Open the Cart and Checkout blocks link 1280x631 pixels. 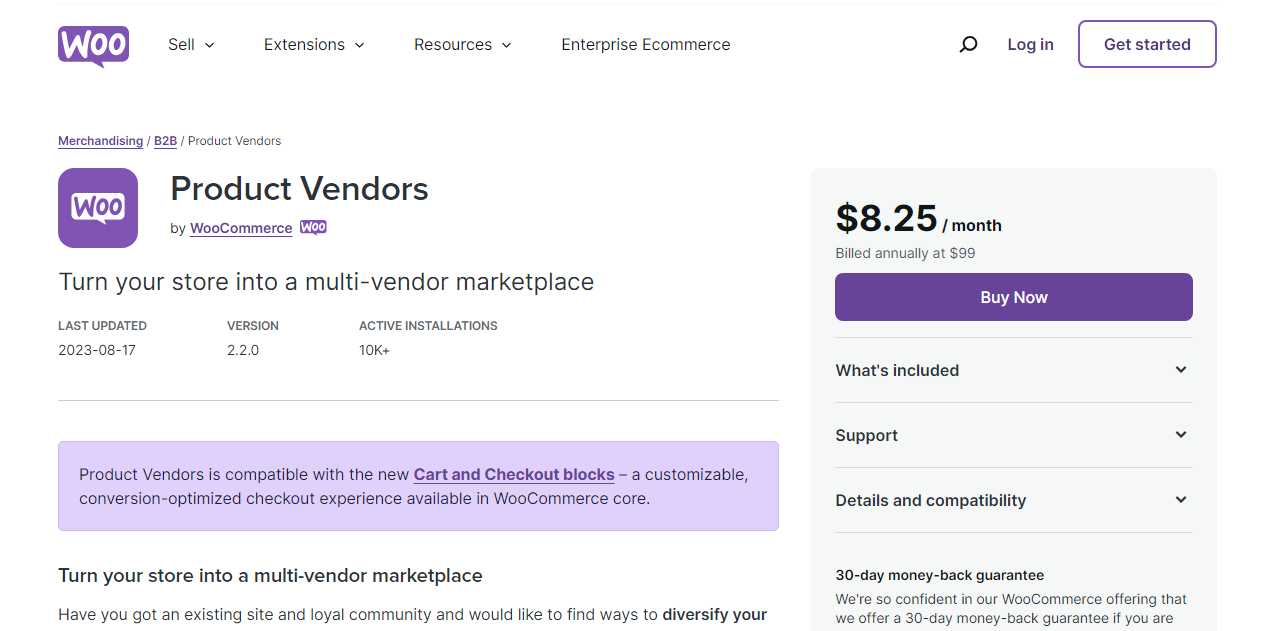tap(513, 474)
